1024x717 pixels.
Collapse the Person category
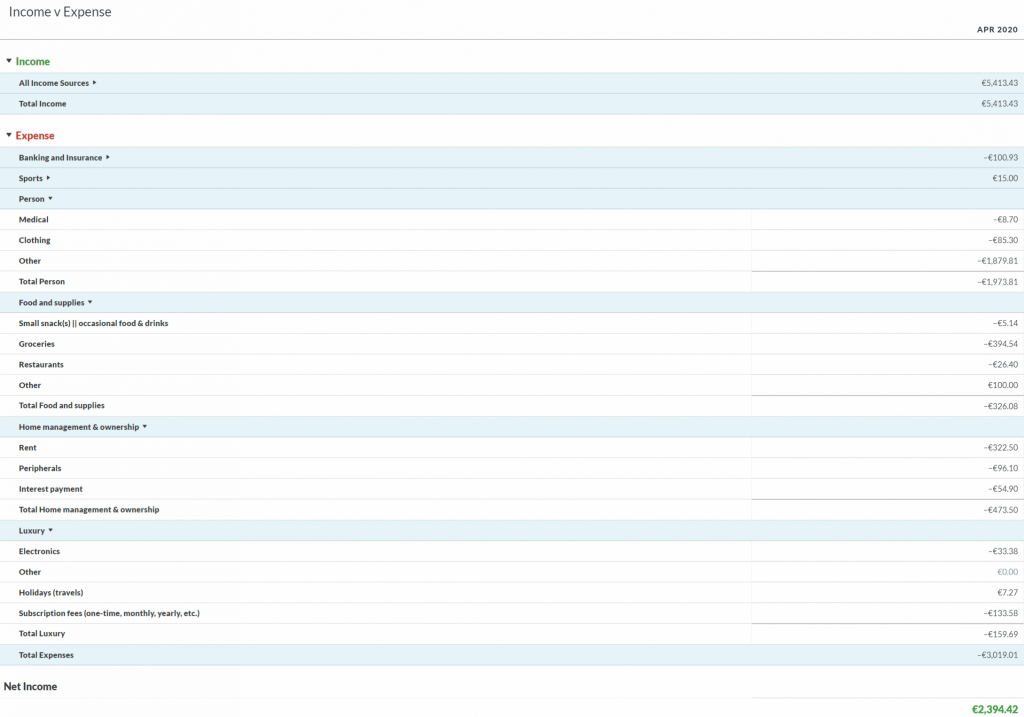[x=51, y=199]
